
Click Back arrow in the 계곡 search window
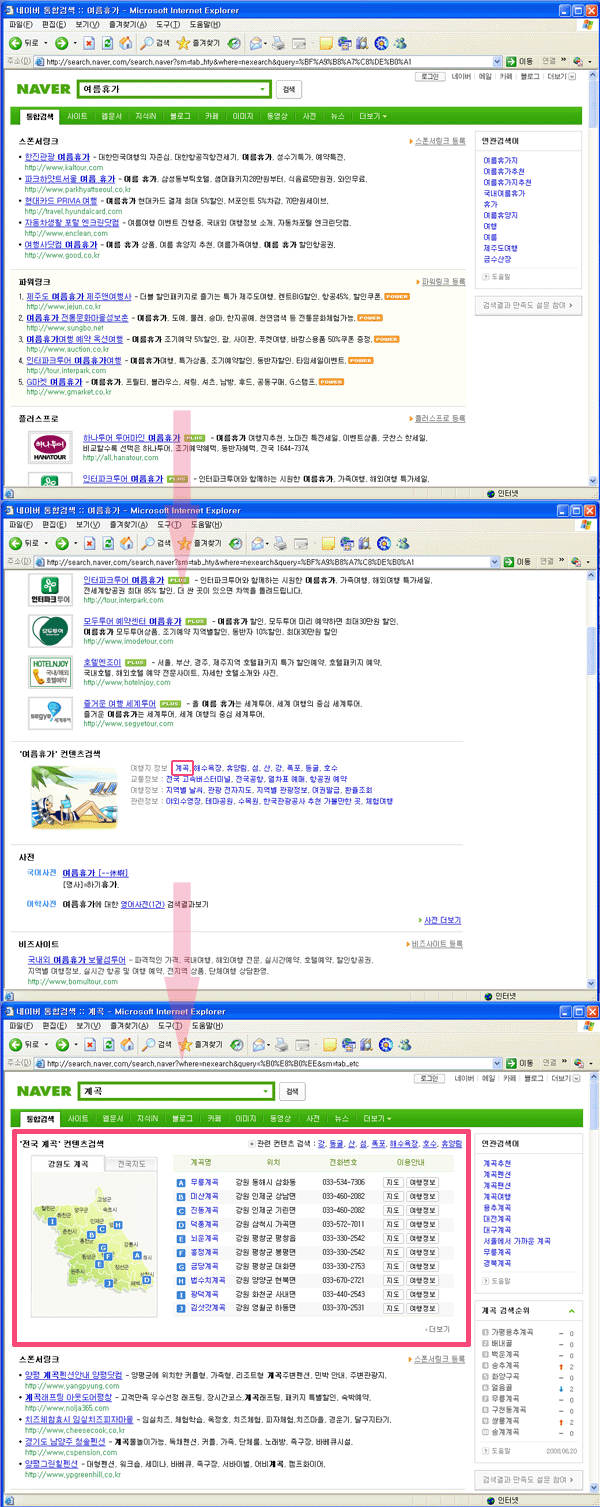16,1044
